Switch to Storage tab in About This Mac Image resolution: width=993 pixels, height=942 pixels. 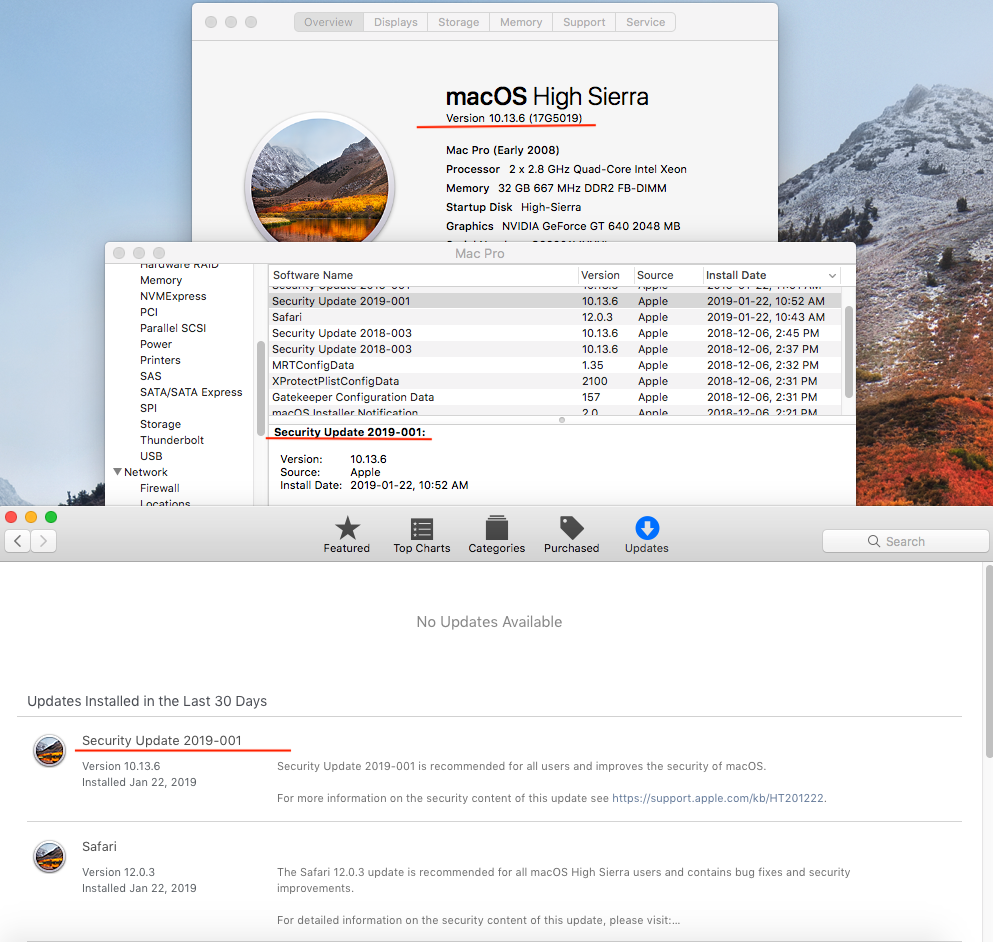click(459, 22)
